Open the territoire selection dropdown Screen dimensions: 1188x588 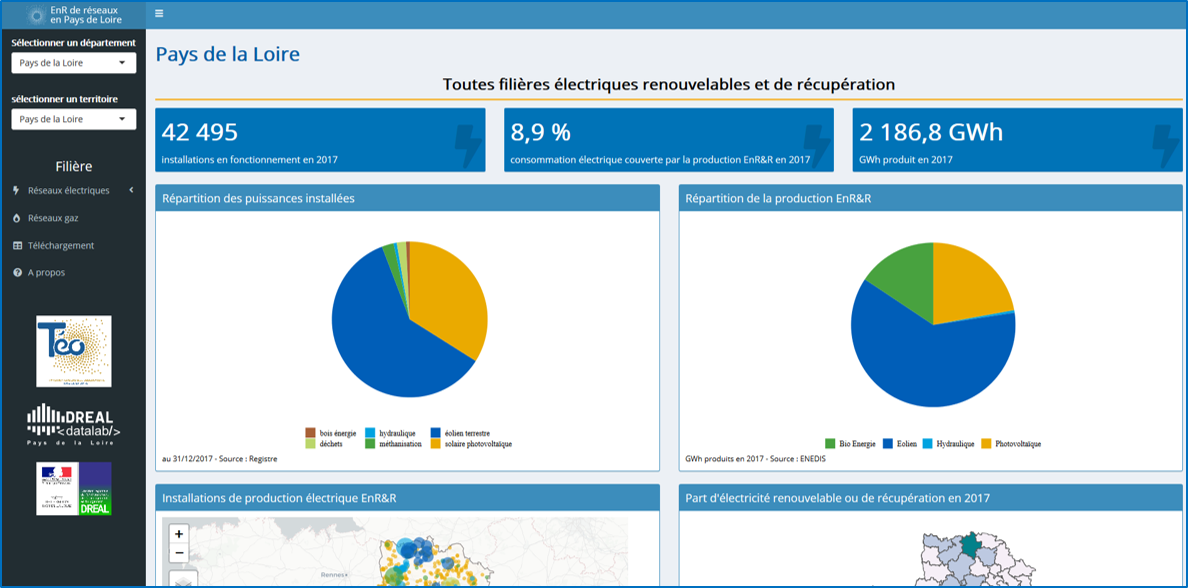73,119
